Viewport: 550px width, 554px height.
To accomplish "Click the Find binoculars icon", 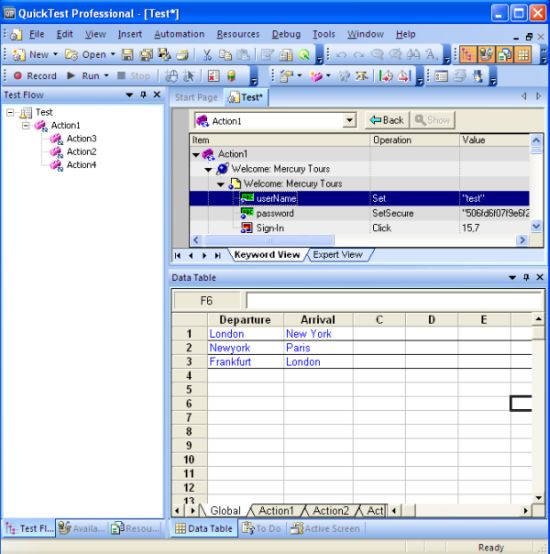I will tap(413, 55).
